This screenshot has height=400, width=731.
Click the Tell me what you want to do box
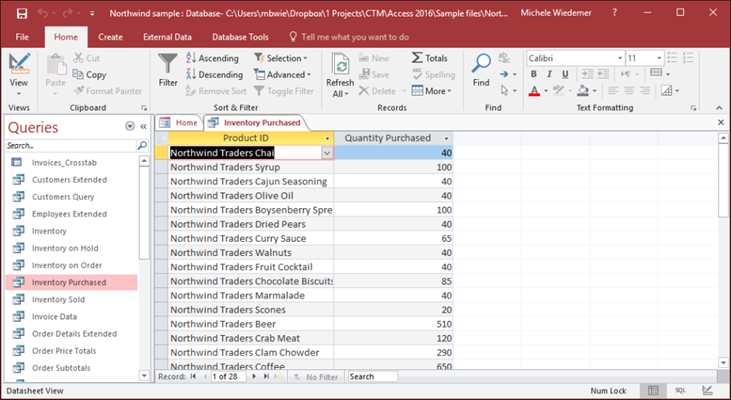349,37
